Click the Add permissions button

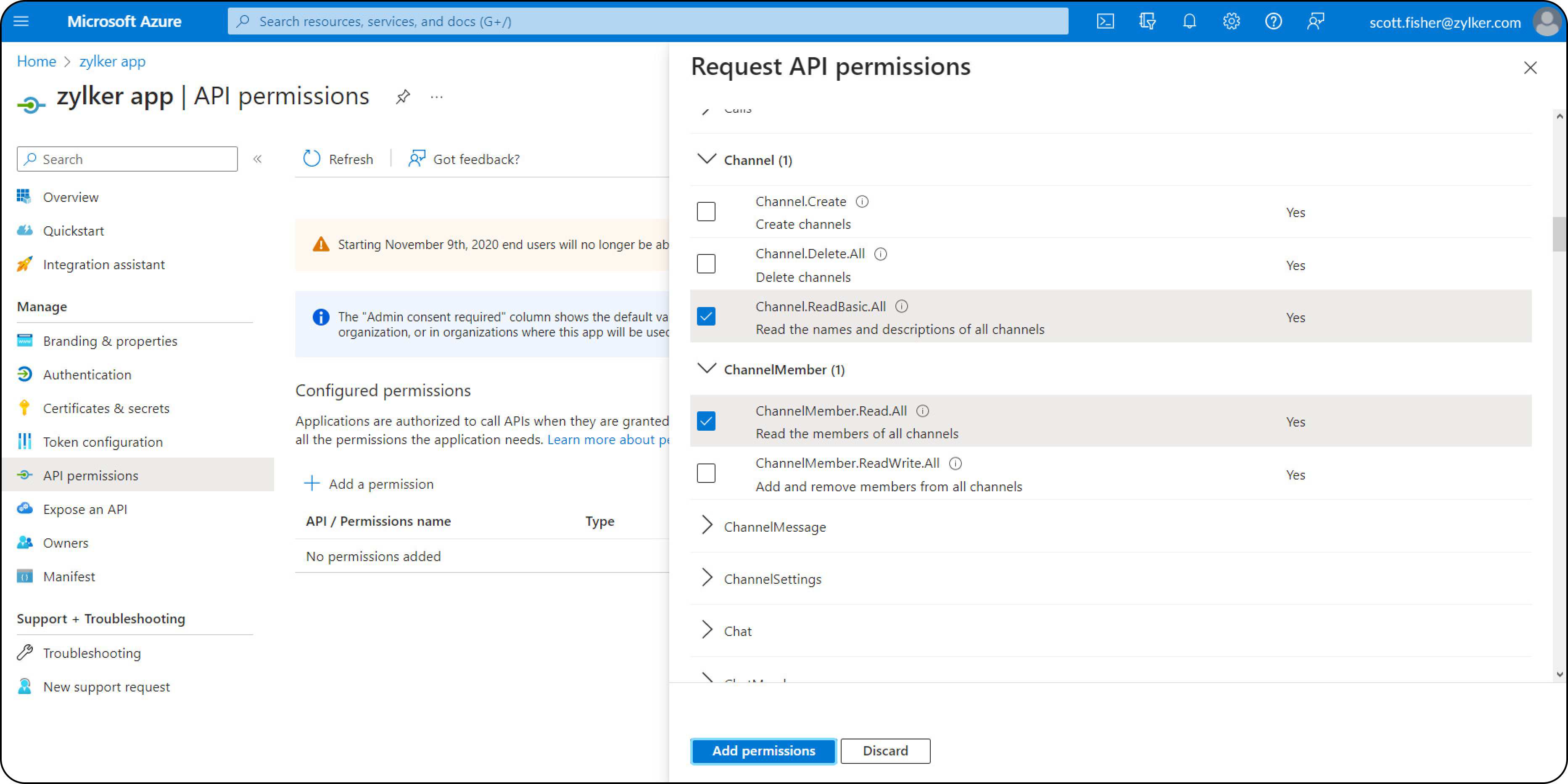[x=763, y=751]
